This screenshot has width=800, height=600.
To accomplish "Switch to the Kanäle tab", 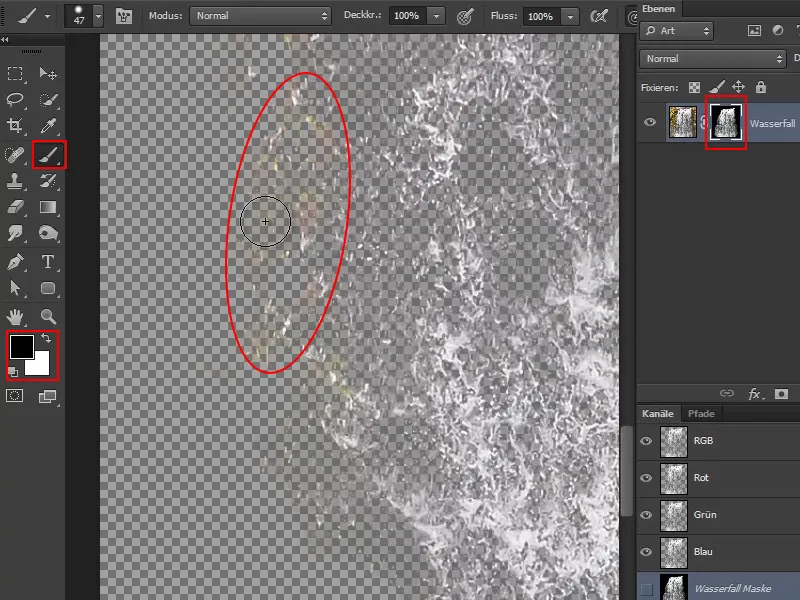I will pyautogui.click(x=658, y=414).
